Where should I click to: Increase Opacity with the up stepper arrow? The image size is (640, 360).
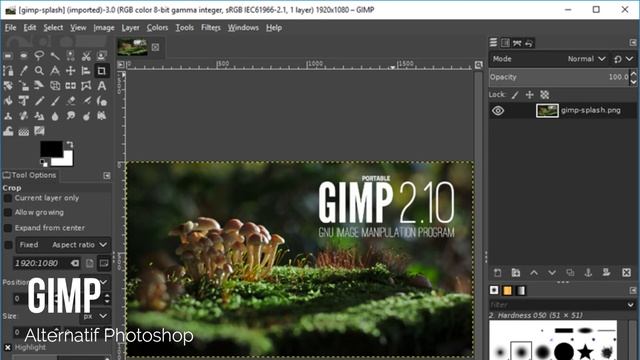tap(633, 74)
